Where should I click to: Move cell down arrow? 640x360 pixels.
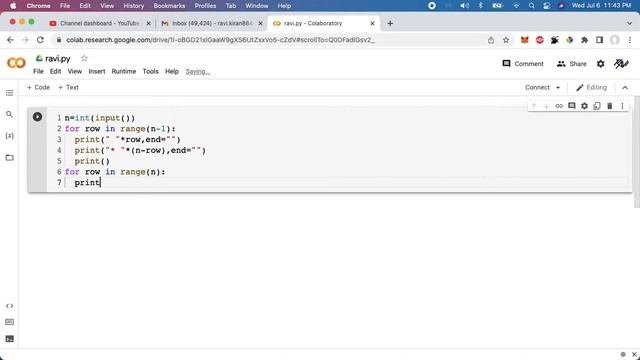pyautogui.click(x=546, y=106)
